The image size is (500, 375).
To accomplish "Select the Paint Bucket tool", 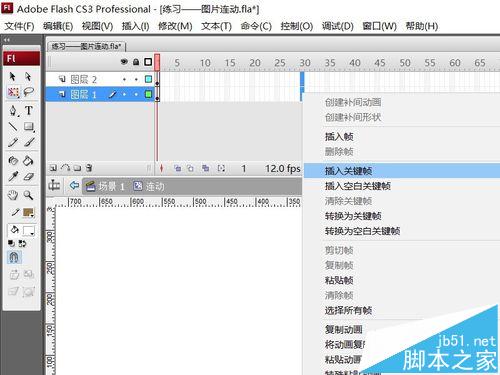I will coord(29,161).
